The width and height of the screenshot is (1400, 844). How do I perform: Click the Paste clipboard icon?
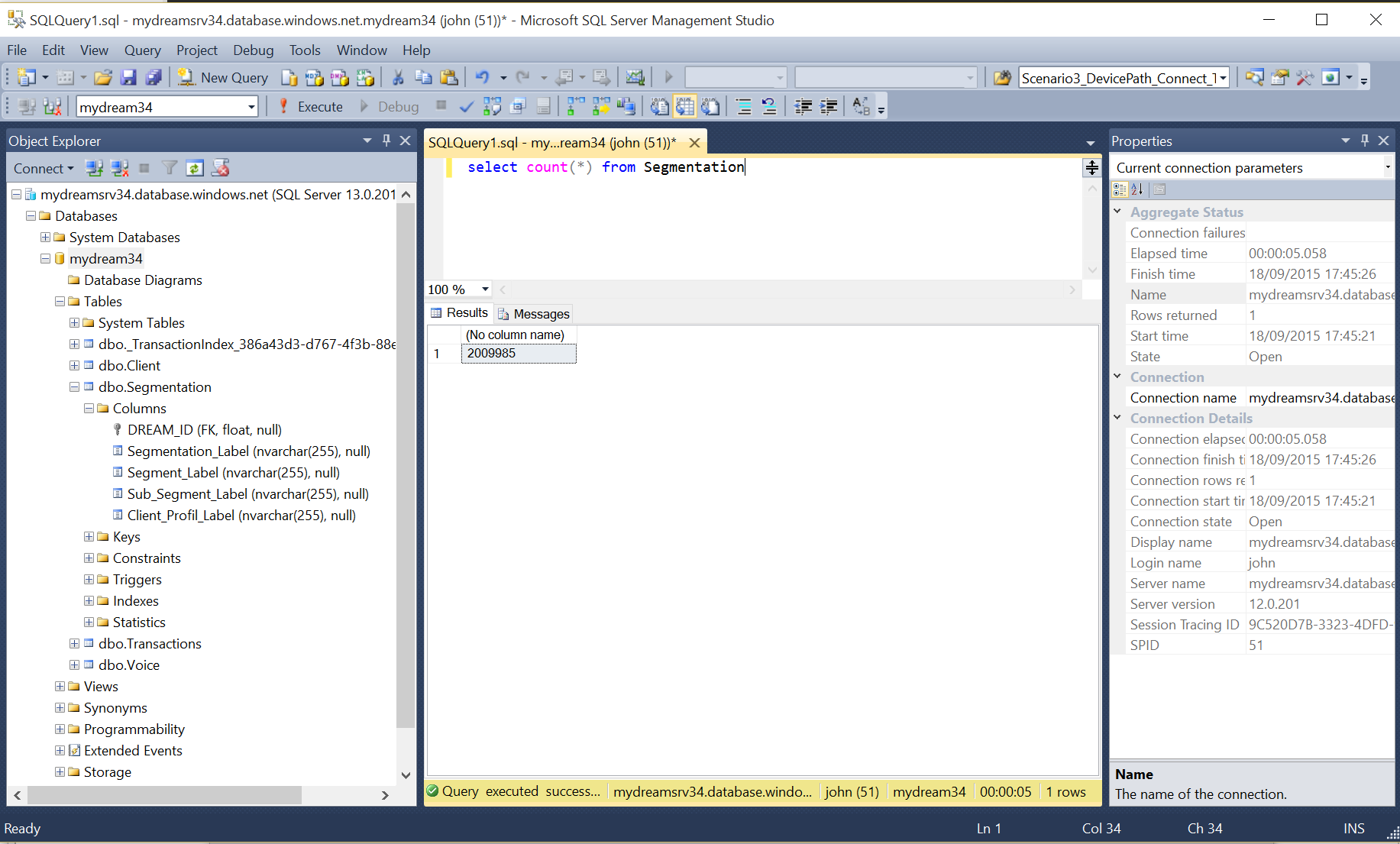click(x=449, y=77)
